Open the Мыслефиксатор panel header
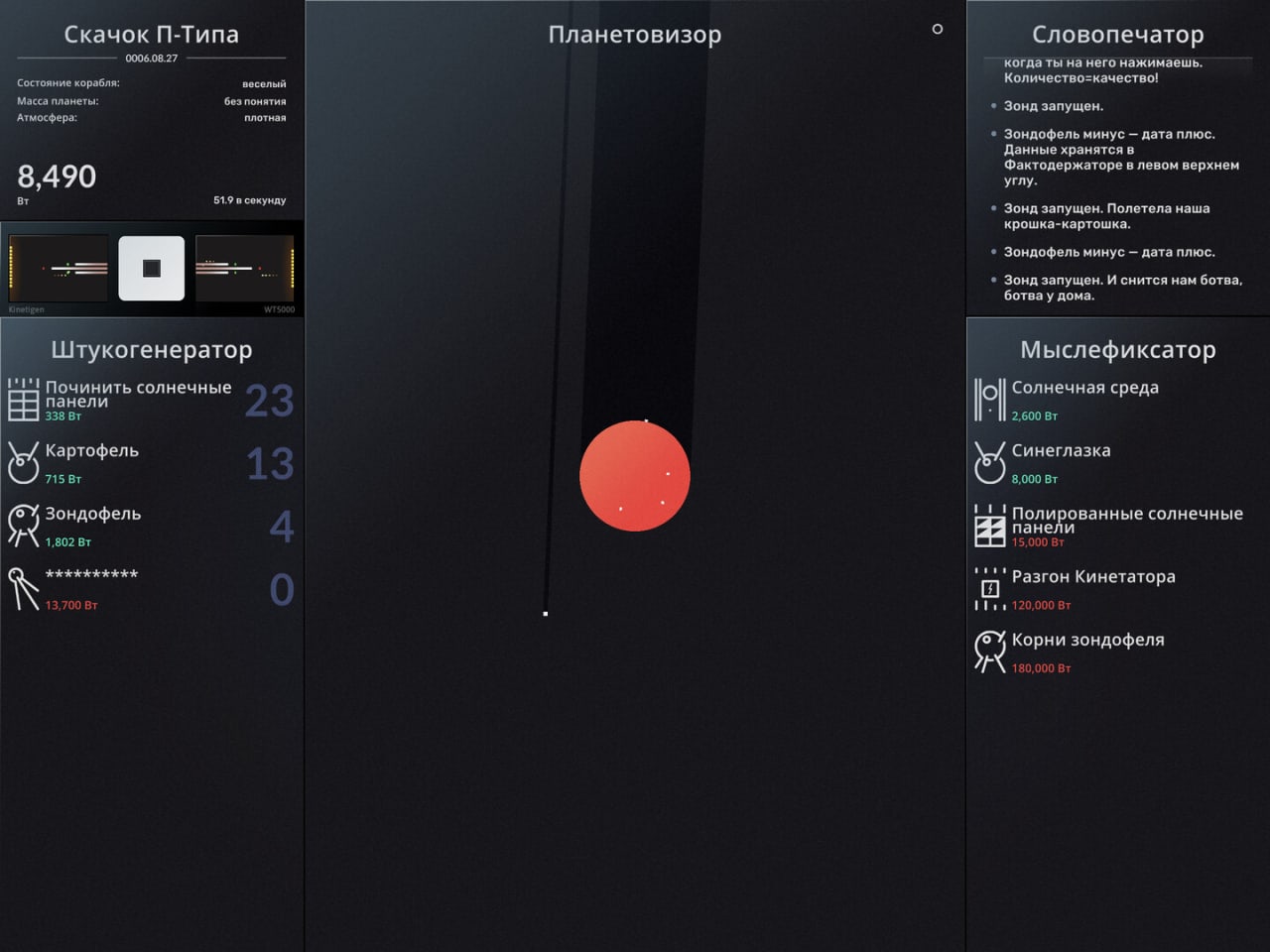 click(x=1117, y=350)
